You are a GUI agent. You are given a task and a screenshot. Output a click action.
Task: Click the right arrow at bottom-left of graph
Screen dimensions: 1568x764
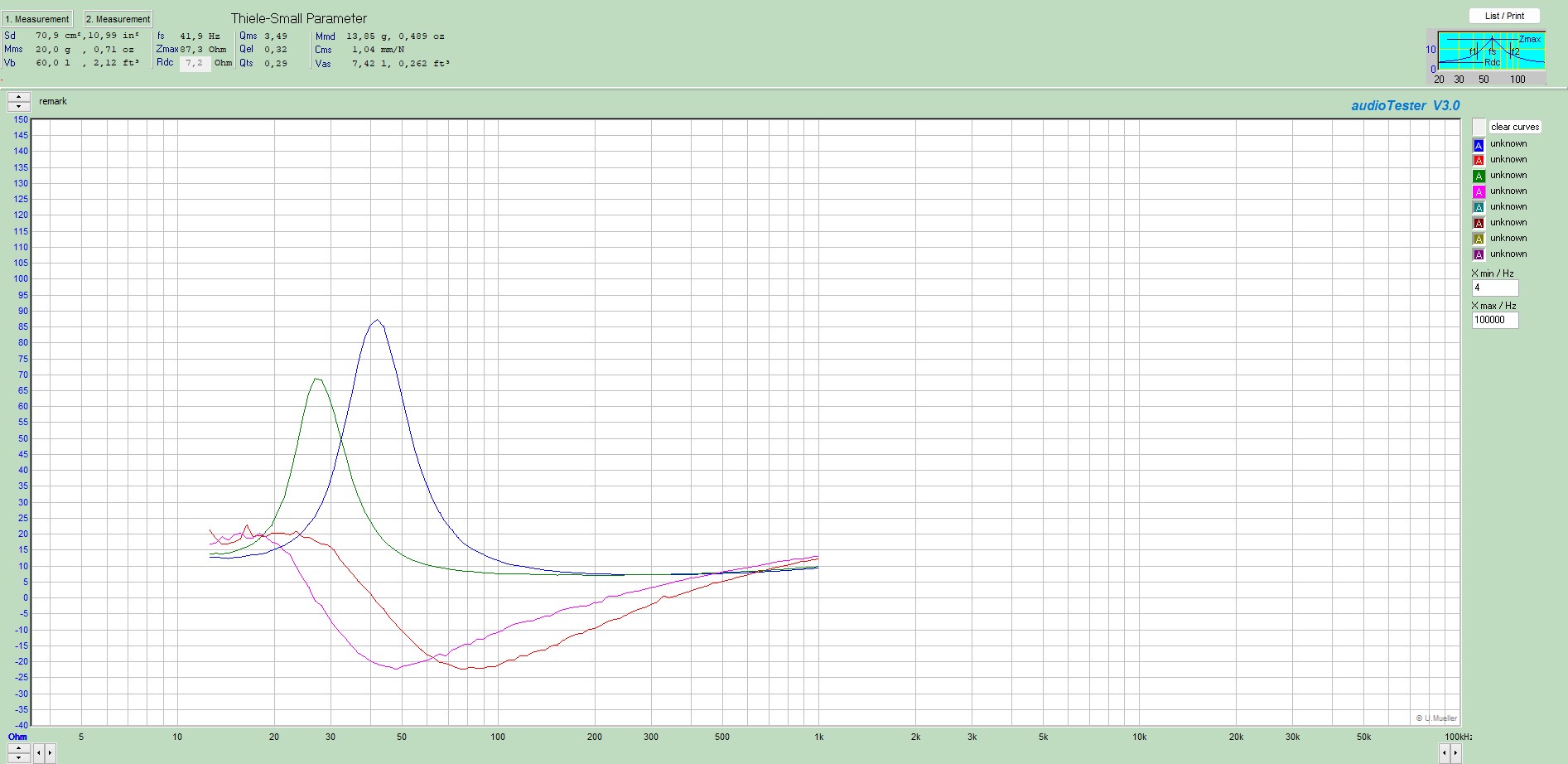click(50, 753)
